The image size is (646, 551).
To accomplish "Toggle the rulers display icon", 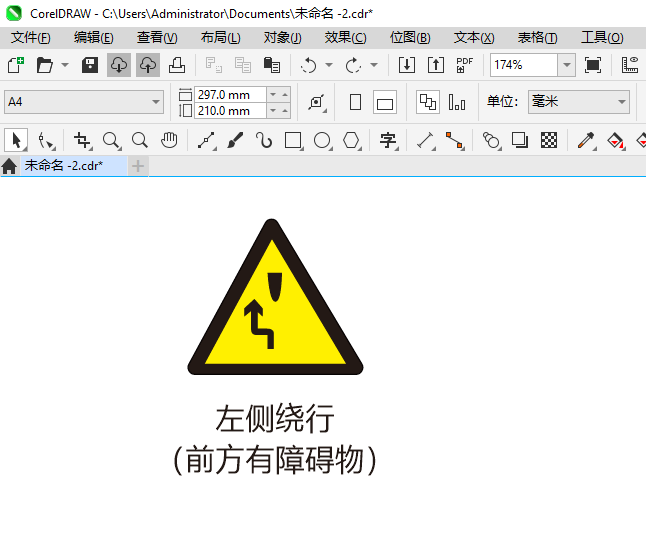I will [630, 65].
